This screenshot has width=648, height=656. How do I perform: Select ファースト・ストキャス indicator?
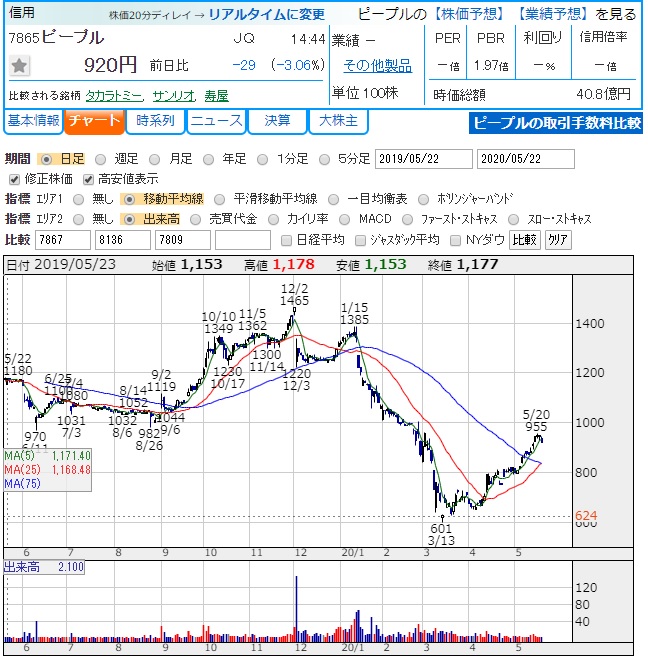pyautogui.click(x=407, y=220)
